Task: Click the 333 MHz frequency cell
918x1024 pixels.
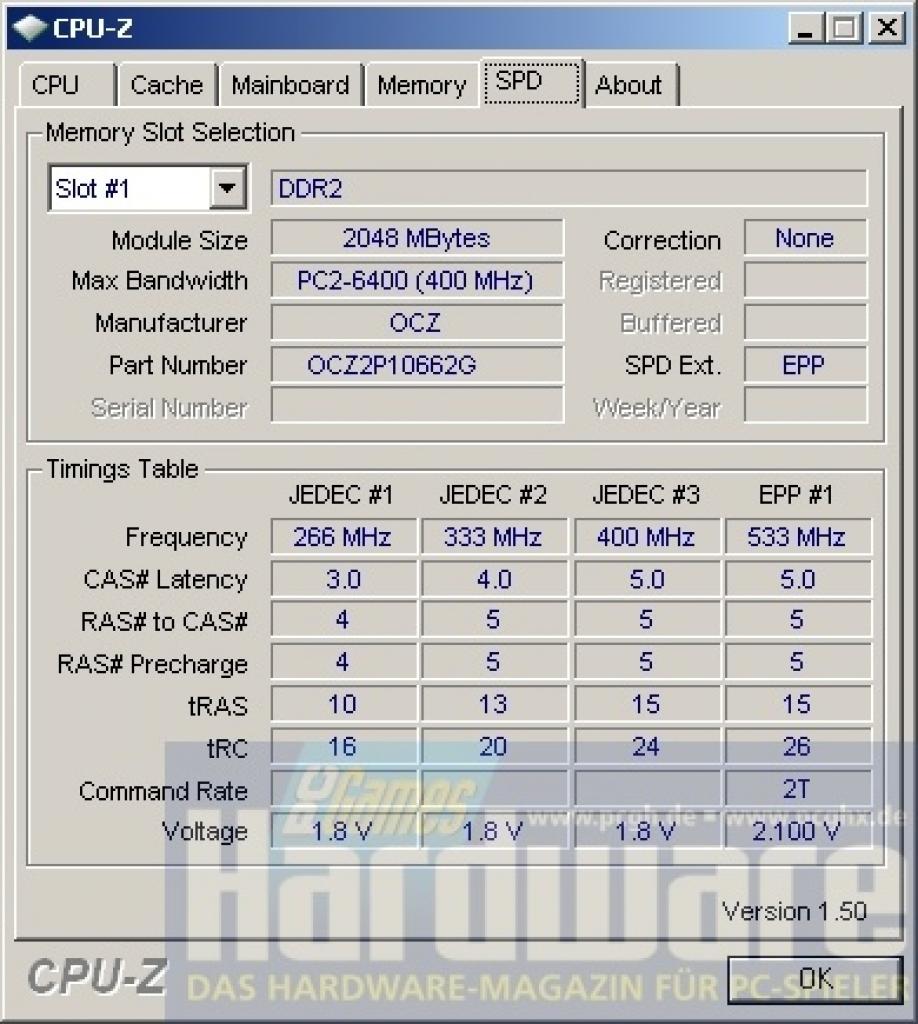Action: point(494,537)
